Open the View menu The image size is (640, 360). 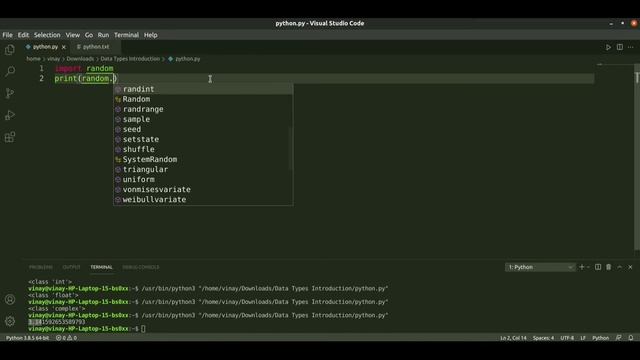click(73, 35)
